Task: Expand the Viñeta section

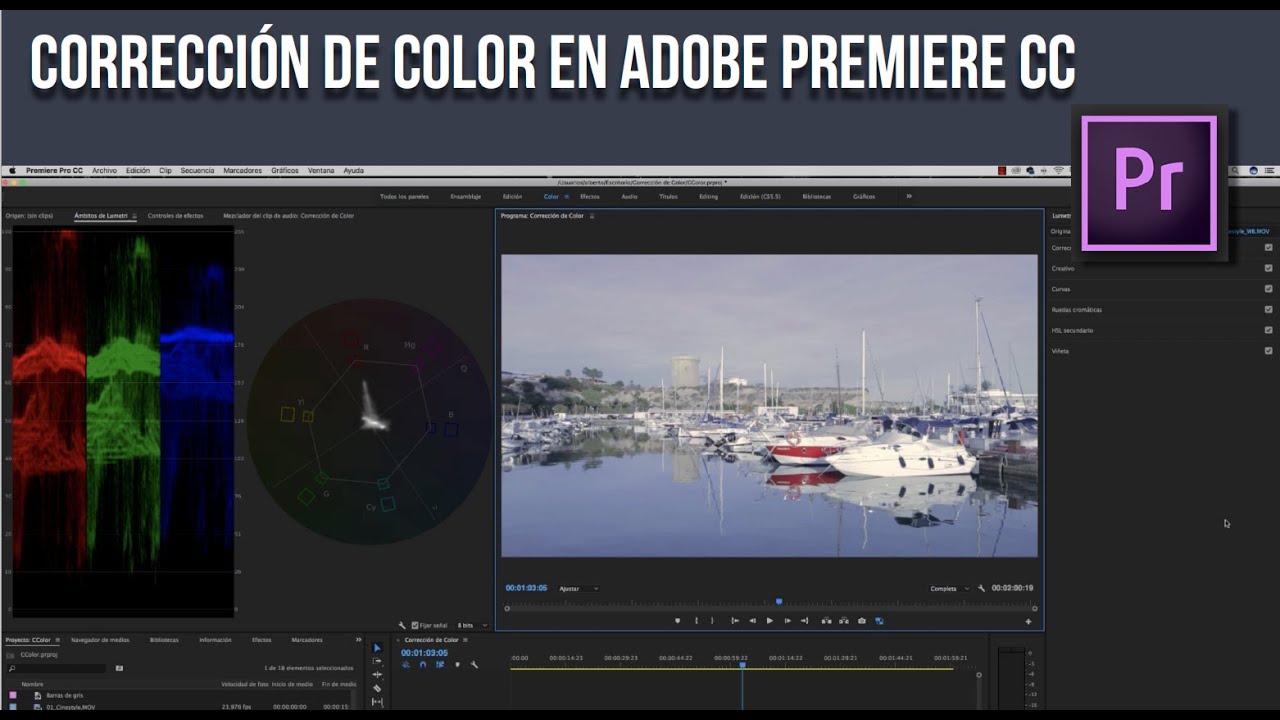Action: coord(1060,351)
